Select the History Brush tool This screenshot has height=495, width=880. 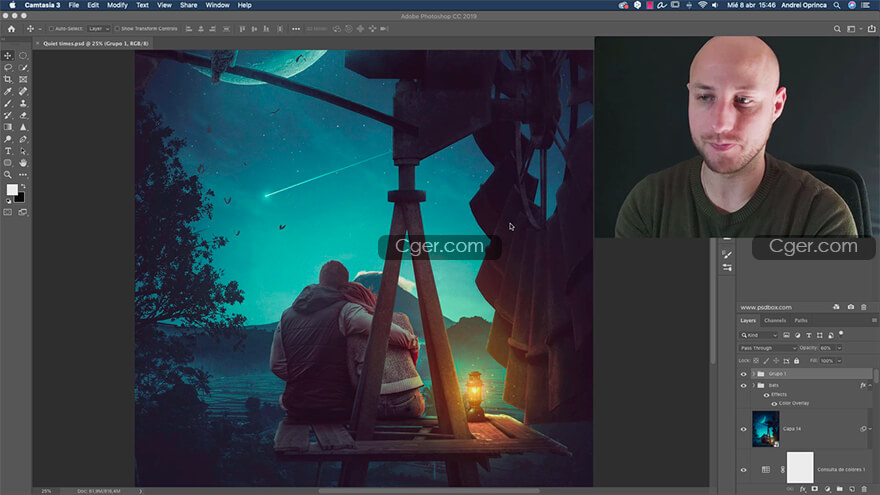pyautogui.click(x=8, y=115)
